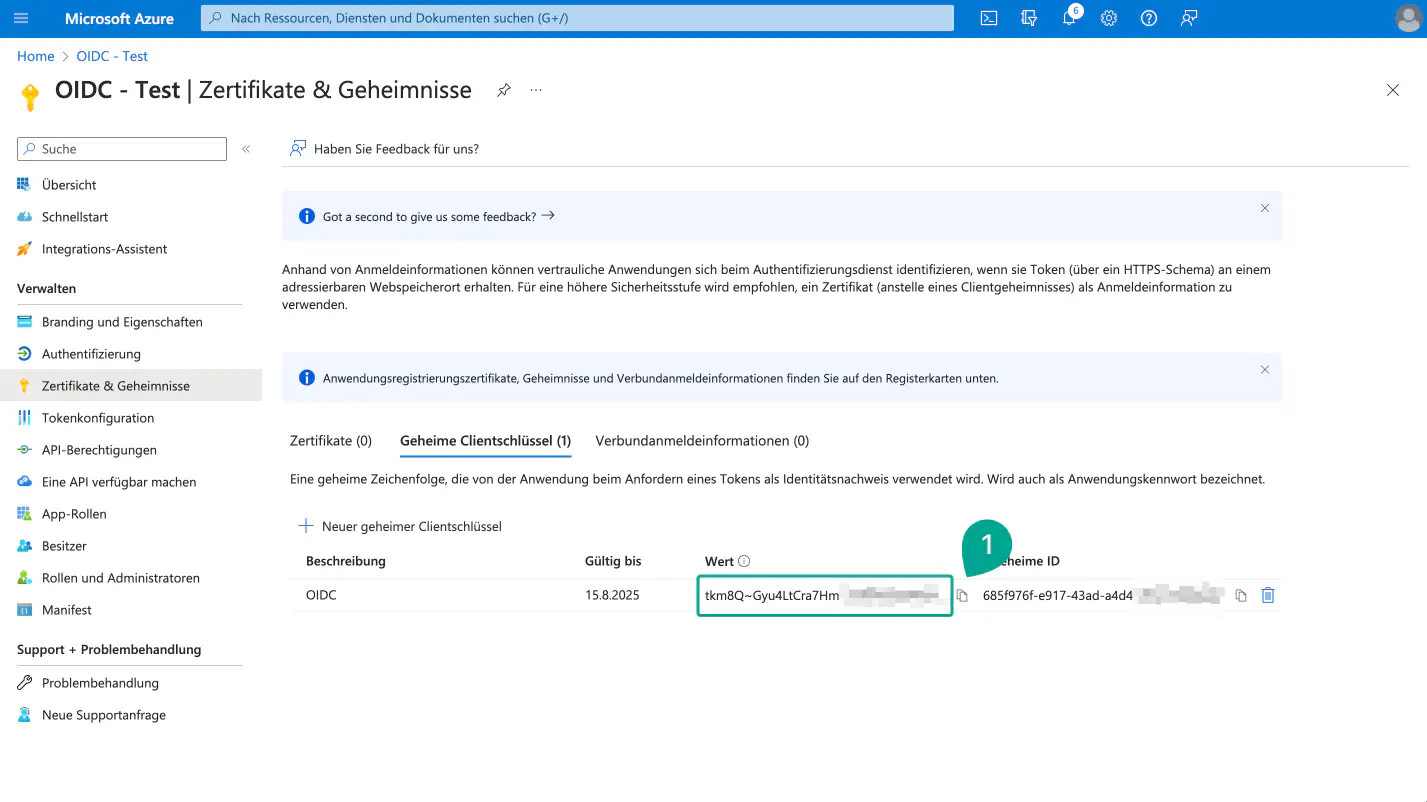This screenshot has width=1427, height=802.
Task: Open the notifications bell
Action: click(x=1069, y=18)
